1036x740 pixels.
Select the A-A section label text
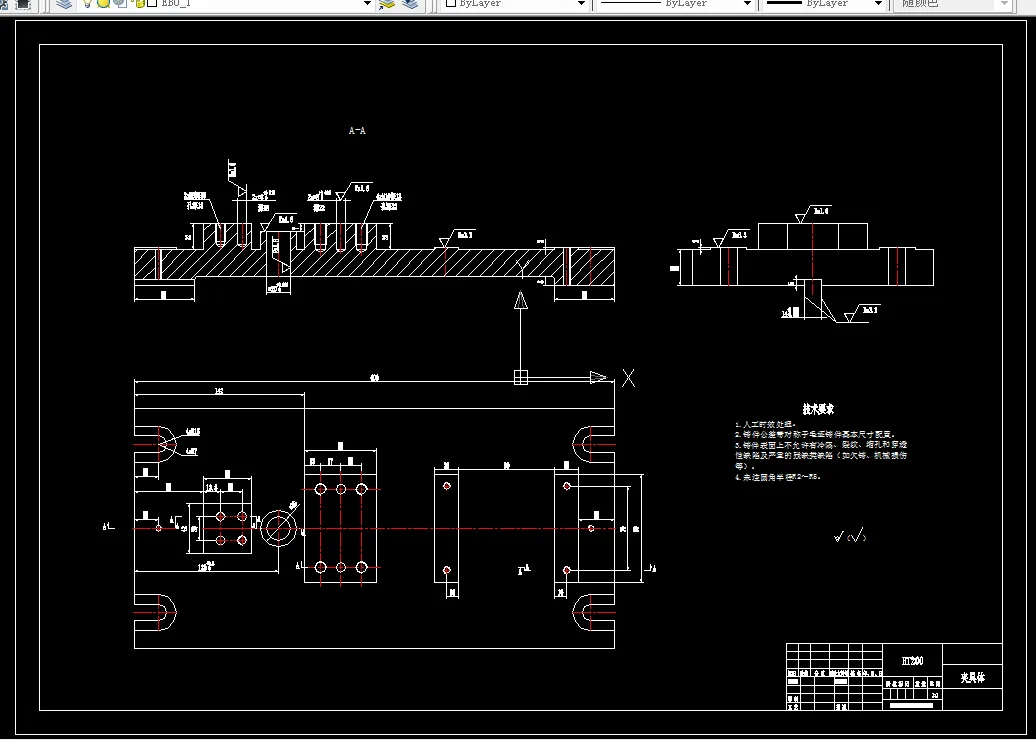357,131
